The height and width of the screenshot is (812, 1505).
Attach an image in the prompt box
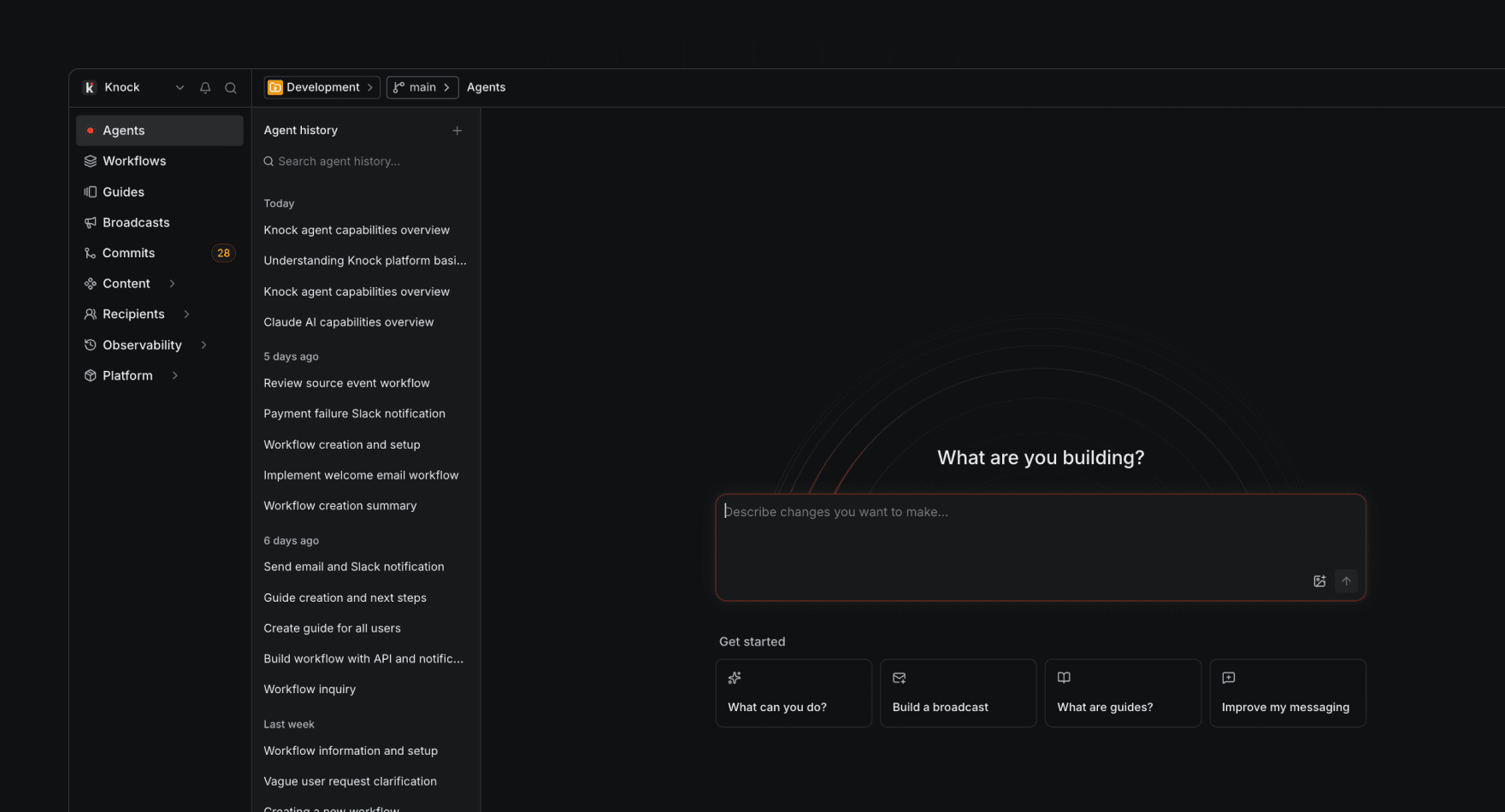(1319, 580)
